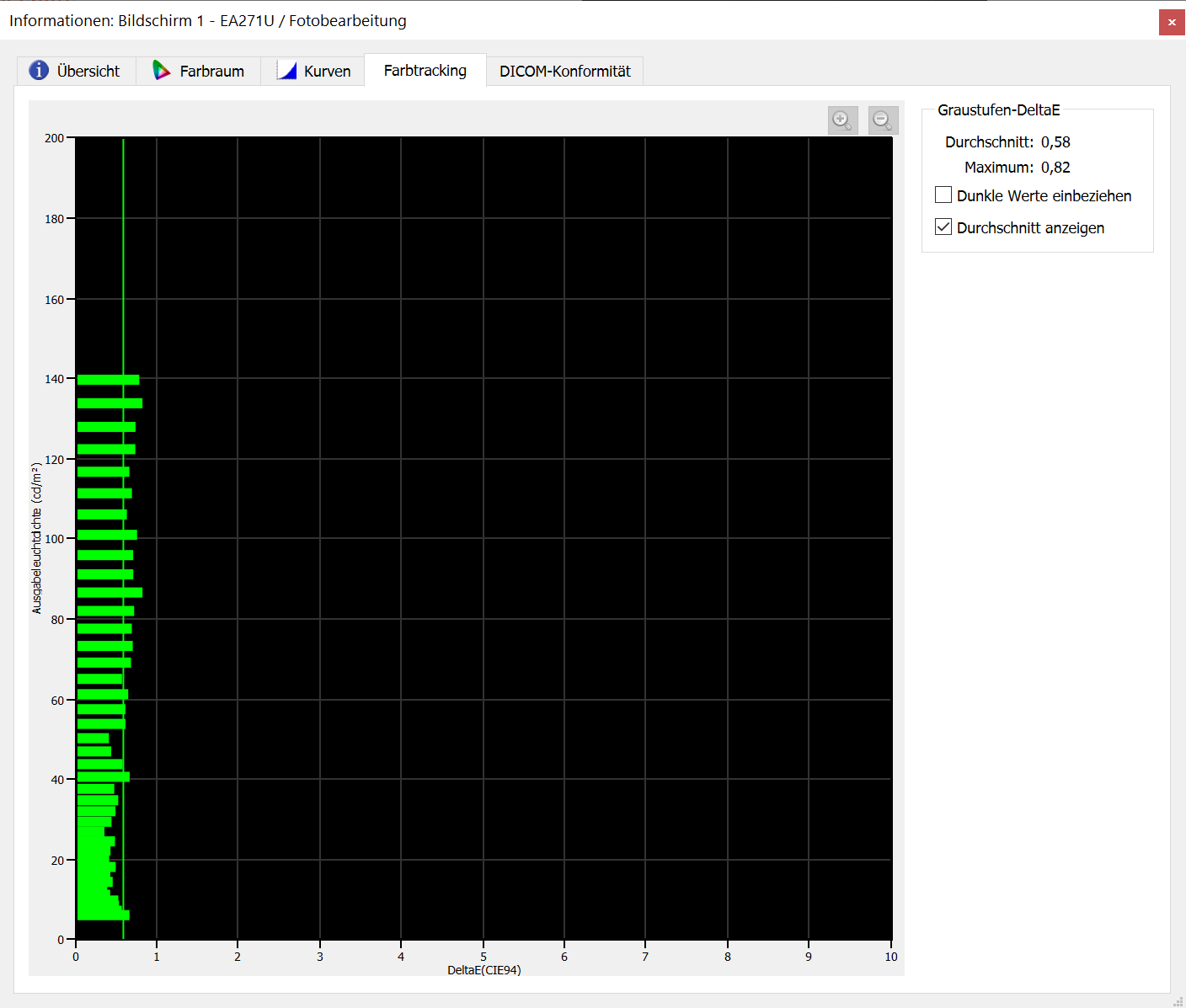This screenshot has width=1186, height=1008.
Task: Go to the Farbraum tab label
Action: coord(211,72)
